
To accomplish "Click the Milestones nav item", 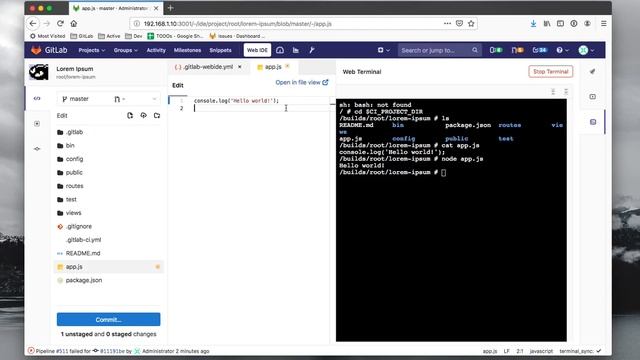I will 187,50.
